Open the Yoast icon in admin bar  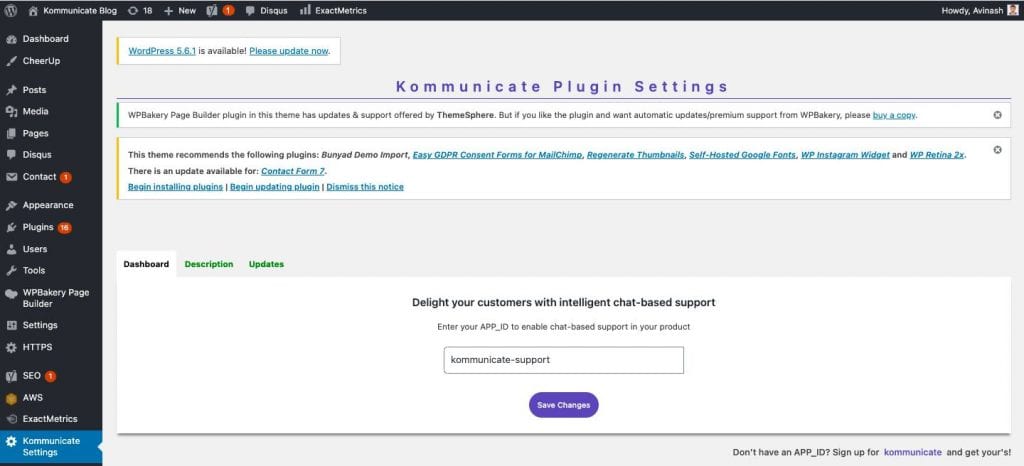point(212,10)
